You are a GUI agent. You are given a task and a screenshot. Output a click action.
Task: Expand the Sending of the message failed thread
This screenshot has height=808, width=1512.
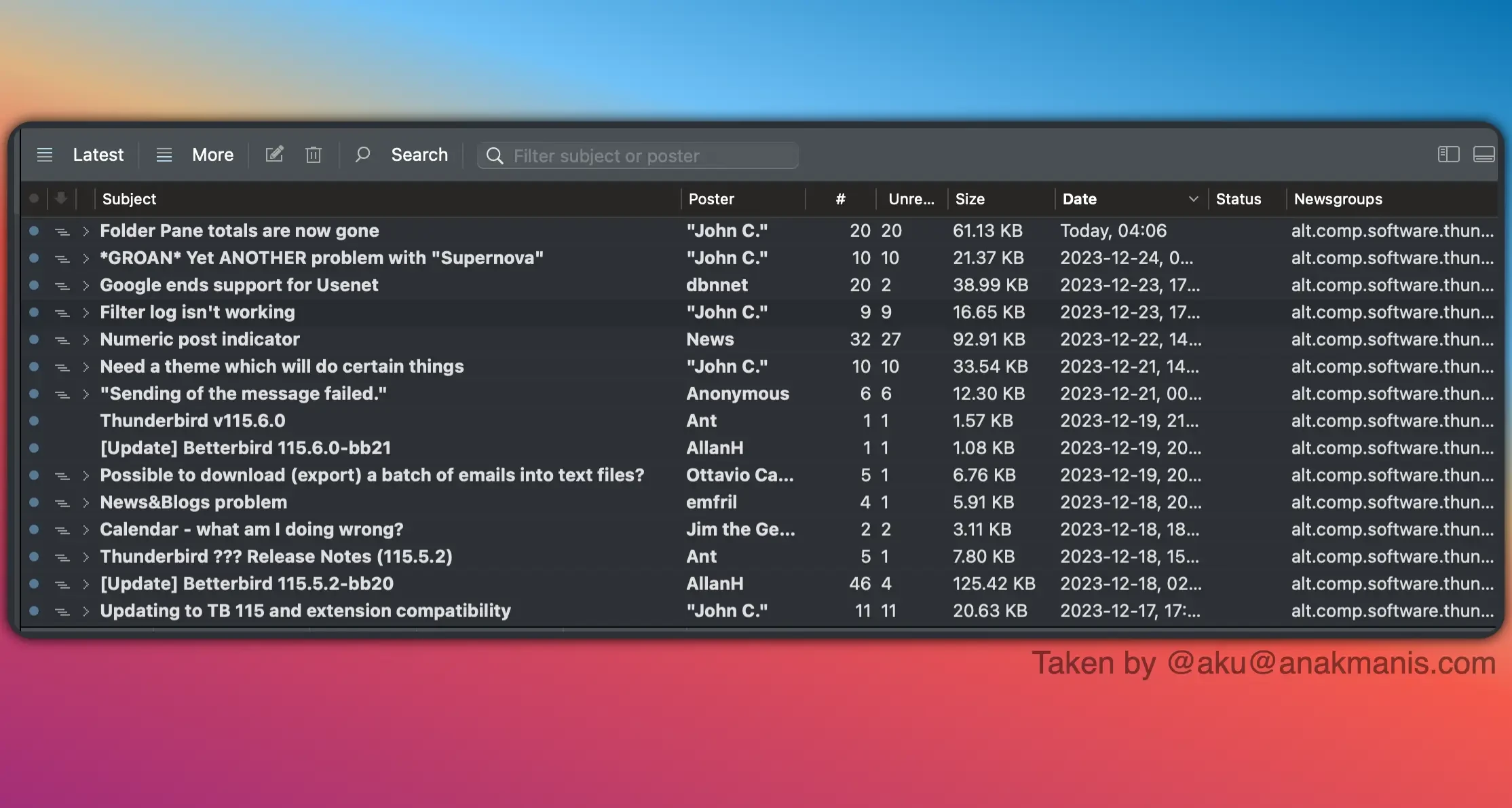(86, 394)
